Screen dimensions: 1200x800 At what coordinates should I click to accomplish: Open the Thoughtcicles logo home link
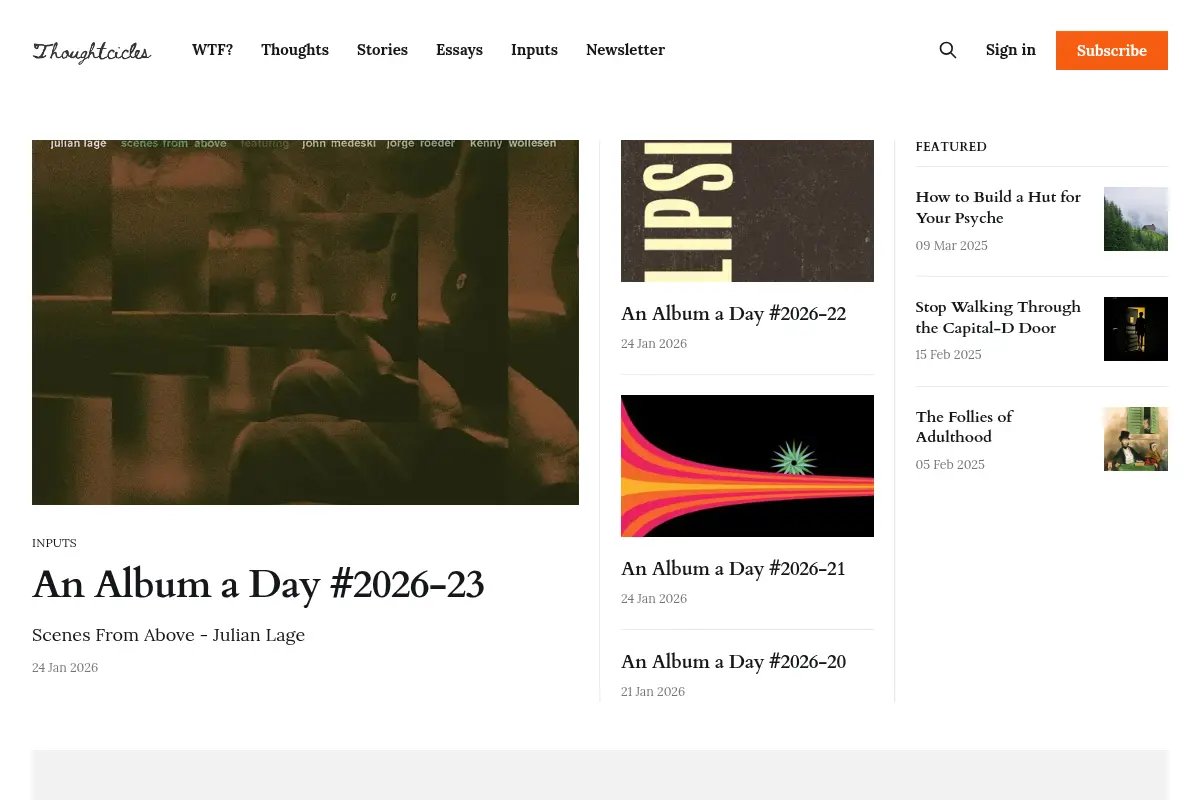(92, 52)
